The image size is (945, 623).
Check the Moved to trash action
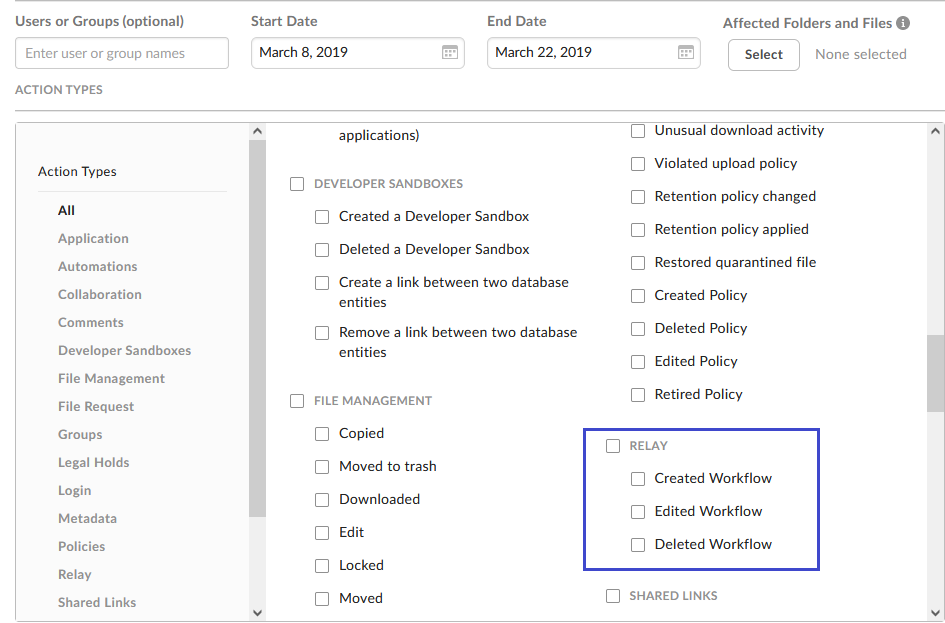322,466
